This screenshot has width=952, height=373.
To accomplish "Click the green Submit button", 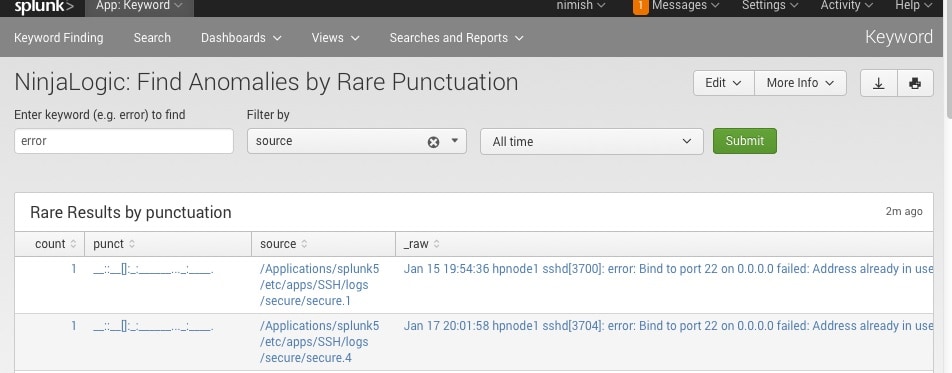I will tap(744, 141).
